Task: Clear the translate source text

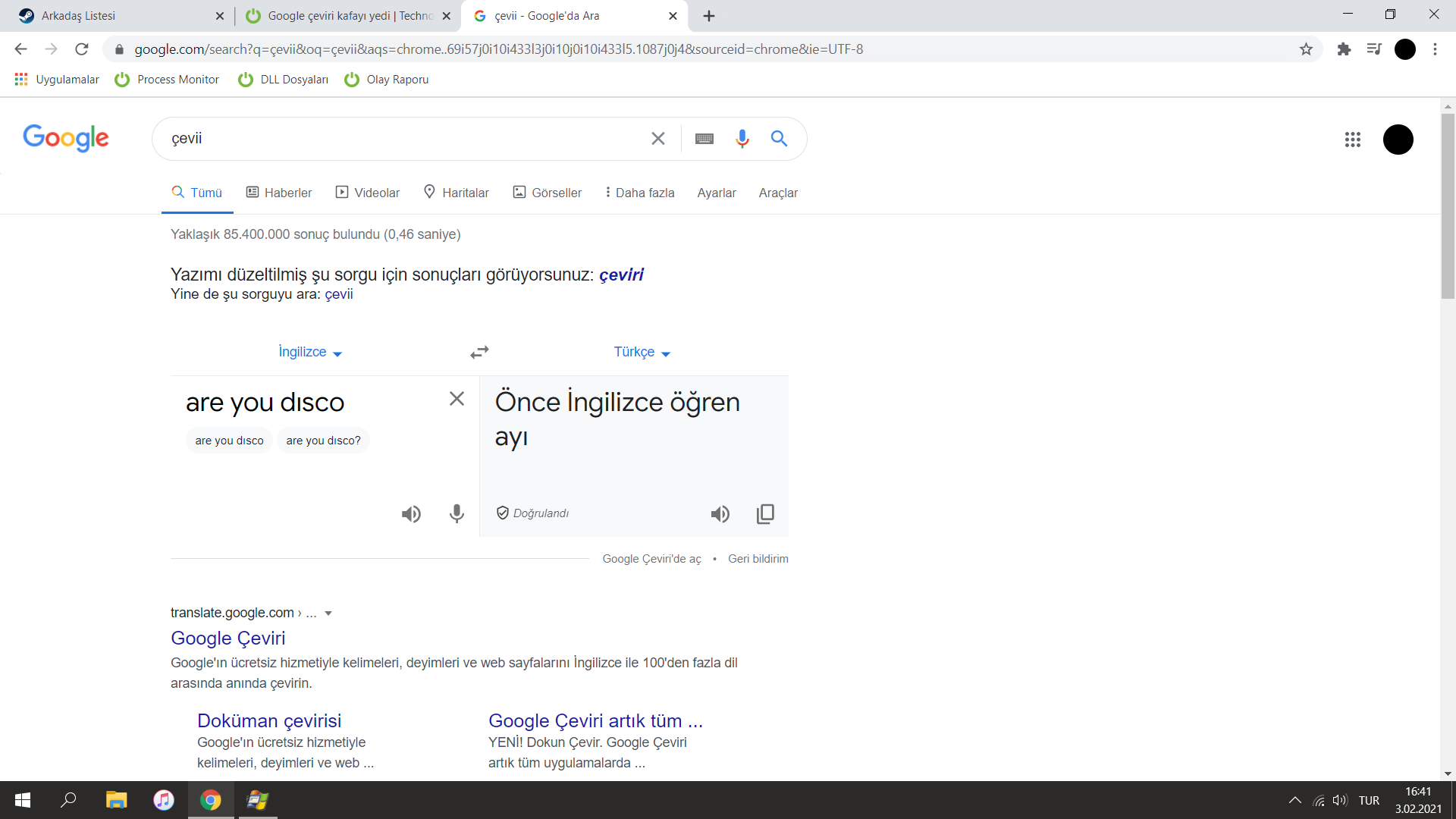Action: click(457, 399)
